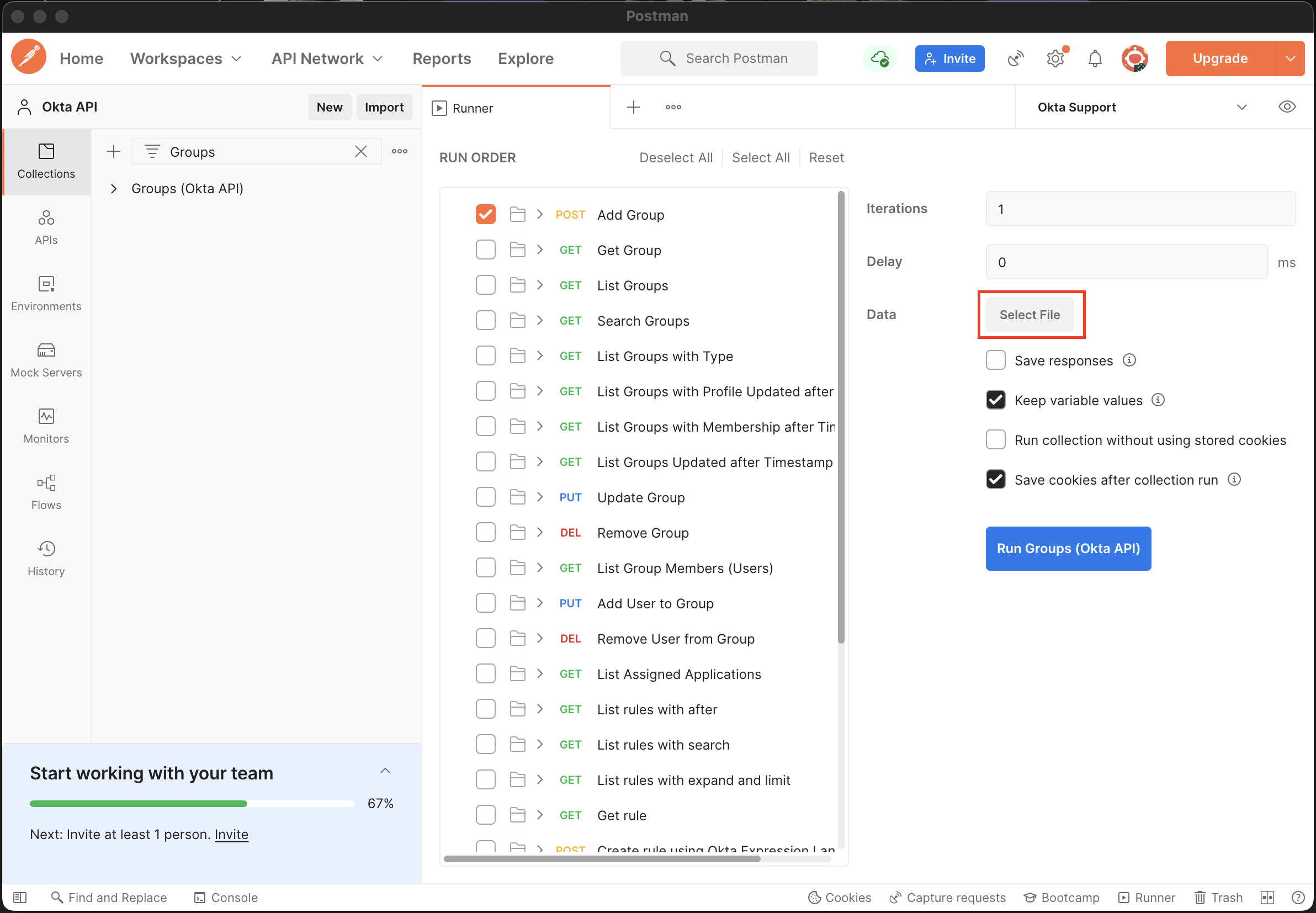Go to the Reports menu item

442,59
